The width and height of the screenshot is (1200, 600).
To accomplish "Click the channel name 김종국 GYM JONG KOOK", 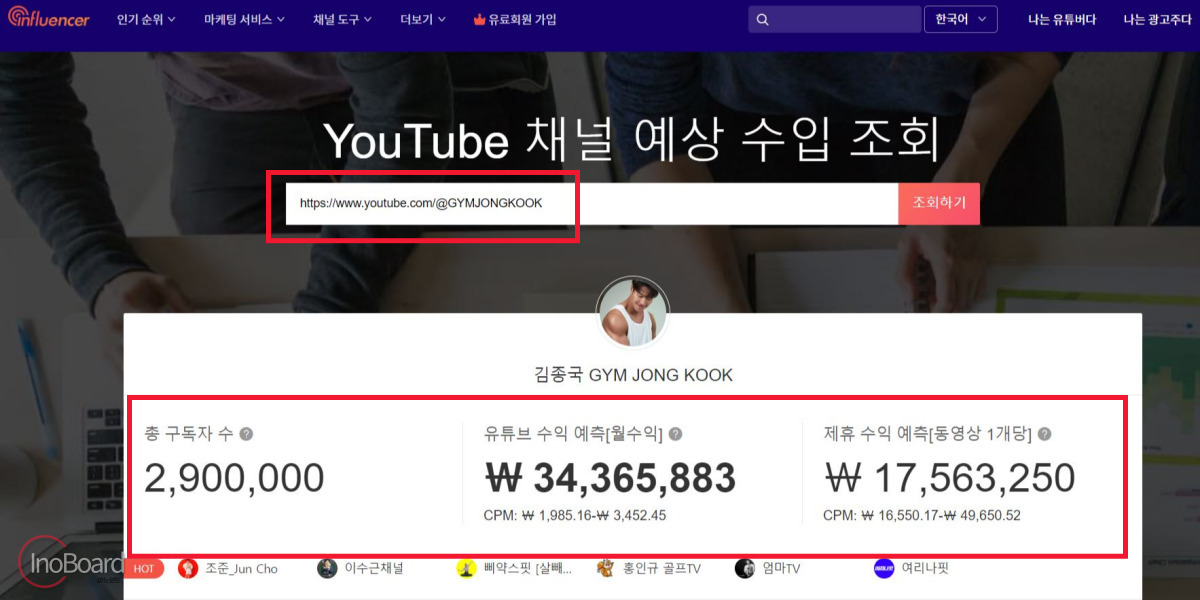I will pyautogui.click(x=634, y=375).
